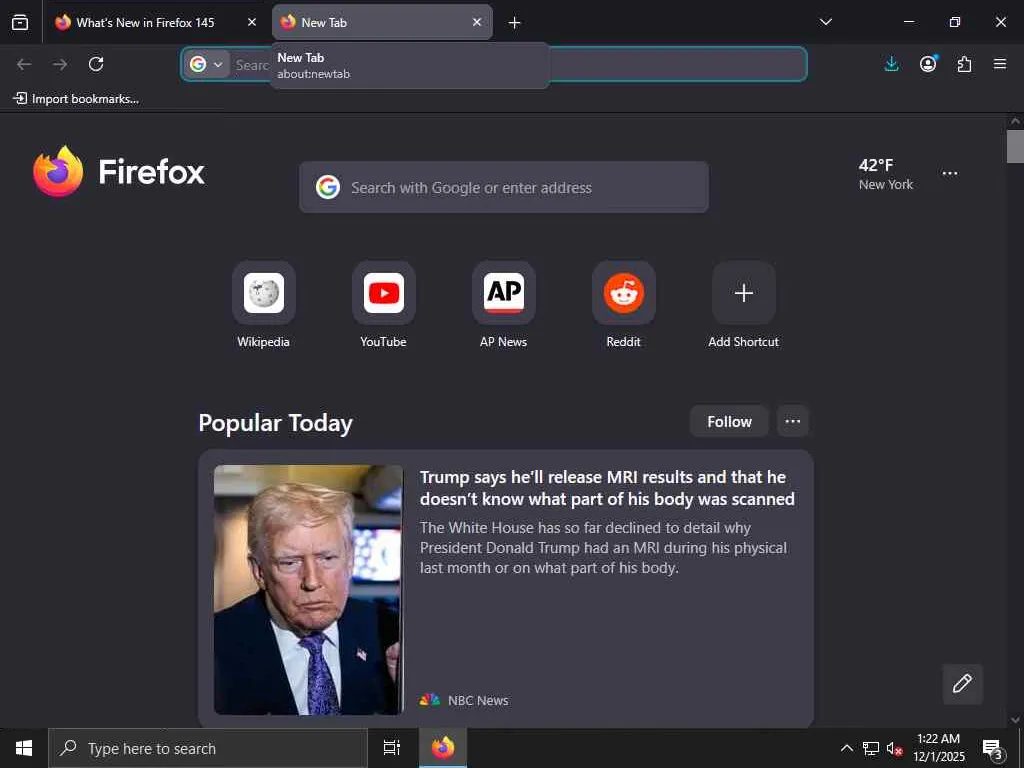Click the Firefox taskbar icon
Screen dimensions: 1024x768
[x=443, y=748]
